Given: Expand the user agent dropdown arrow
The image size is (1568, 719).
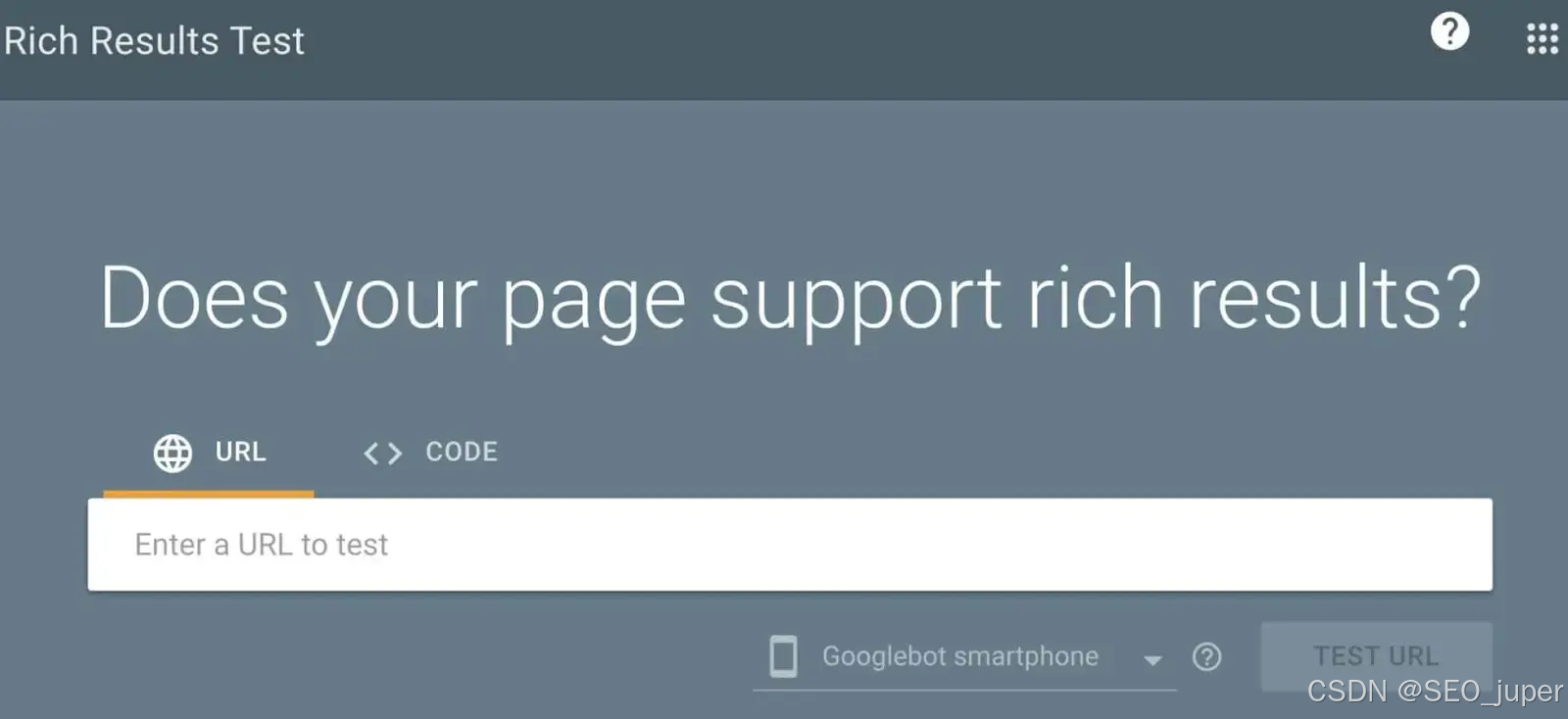Looking at the screenshot, I should pos(1152,659).
